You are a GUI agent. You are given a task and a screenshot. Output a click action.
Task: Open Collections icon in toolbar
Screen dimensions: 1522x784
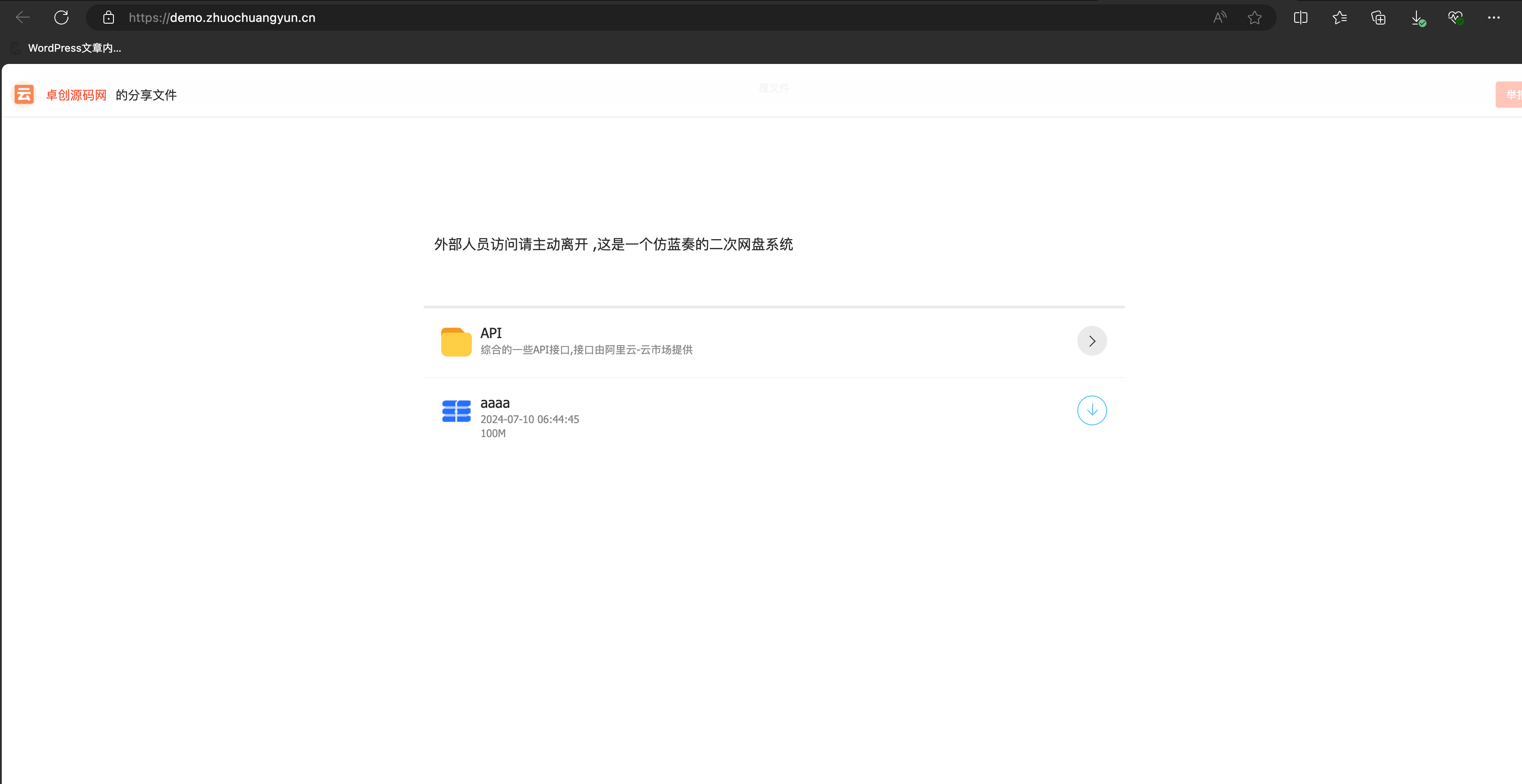tap(1378, 18)
